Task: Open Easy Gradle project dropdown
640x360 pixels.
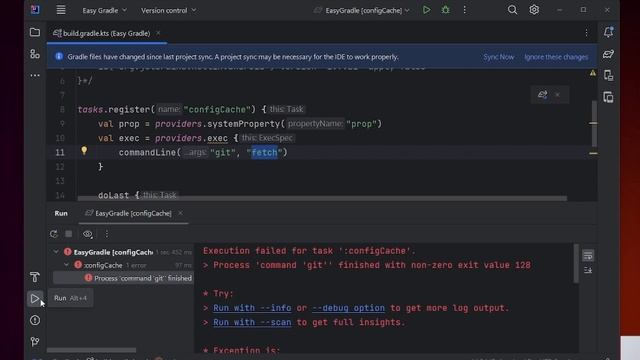Action: coord(104,10)
